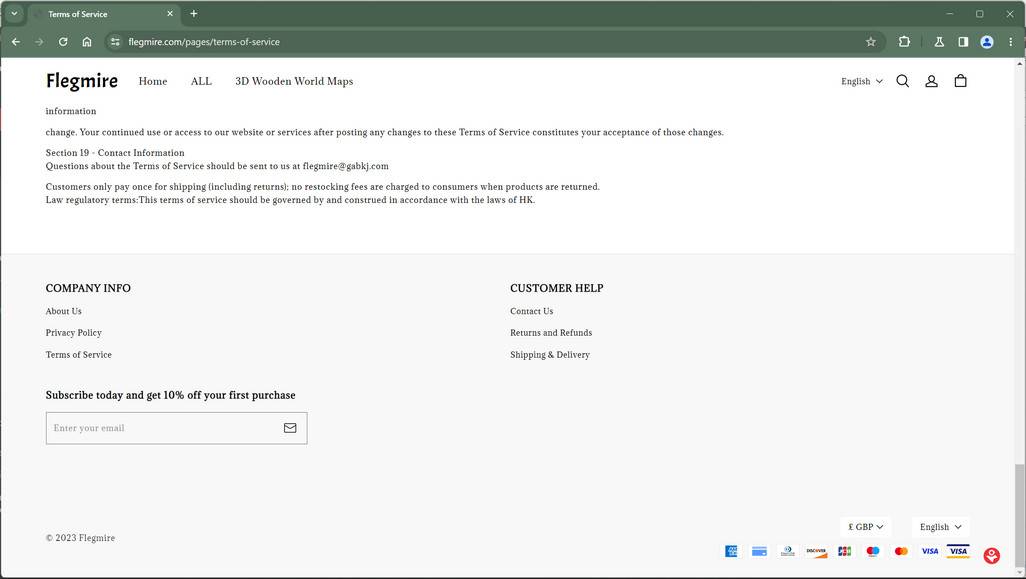
Task: Open the Chrome three-dot menu
Action: [x=1010, y=42]
